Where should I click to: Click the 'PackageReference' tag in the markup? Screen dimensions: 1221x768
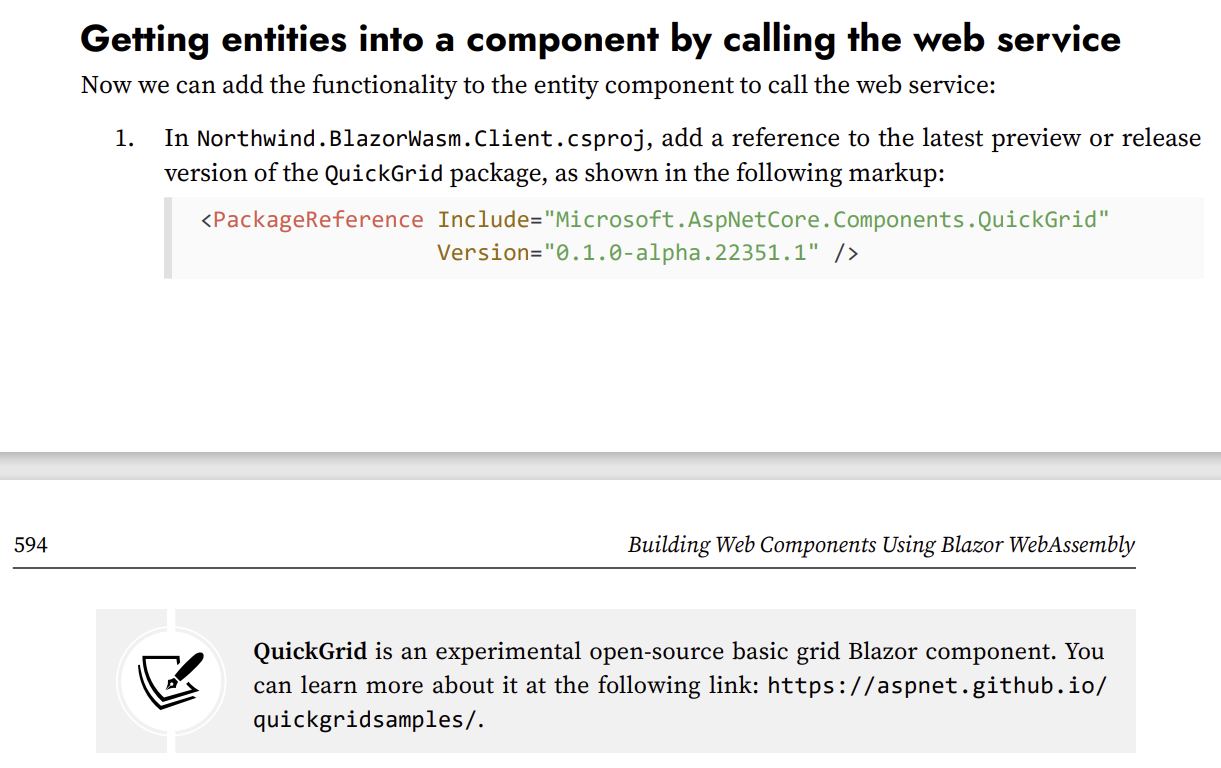click(x=317, y=219)
